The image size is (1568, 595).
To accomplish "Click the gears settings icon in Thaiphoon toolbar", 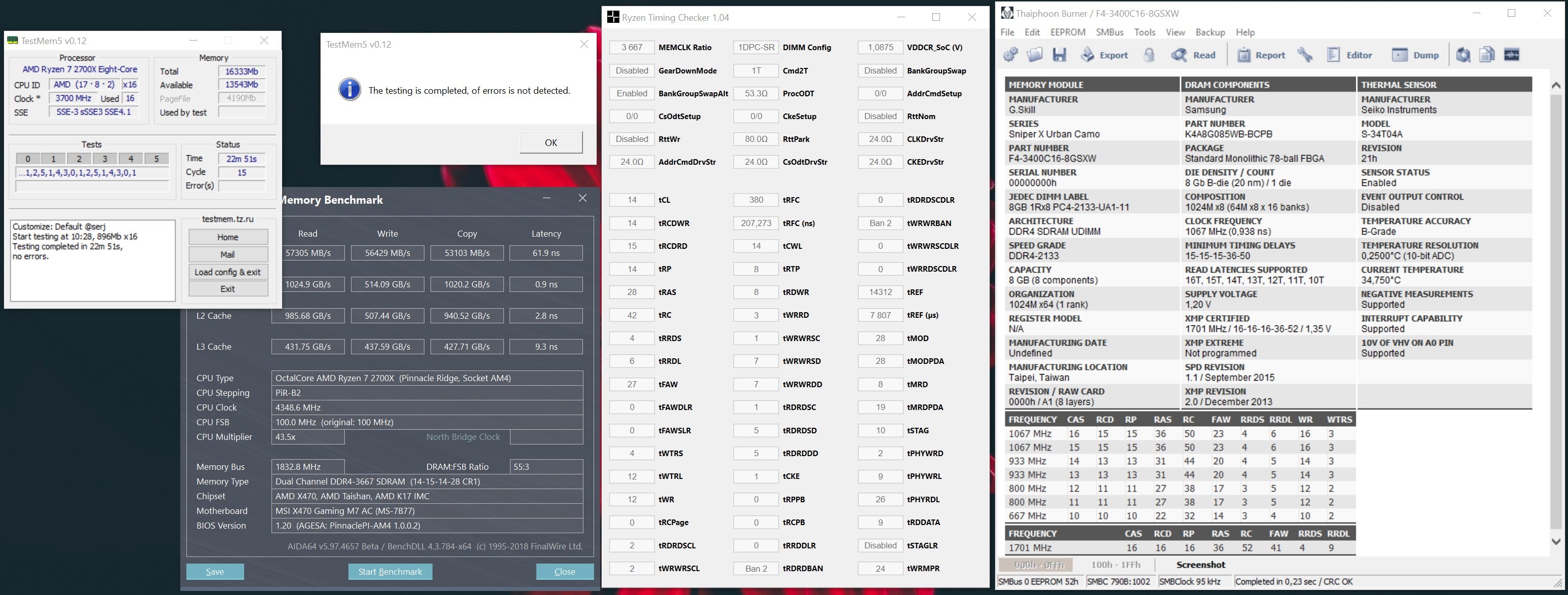I will pos(1010,55).
